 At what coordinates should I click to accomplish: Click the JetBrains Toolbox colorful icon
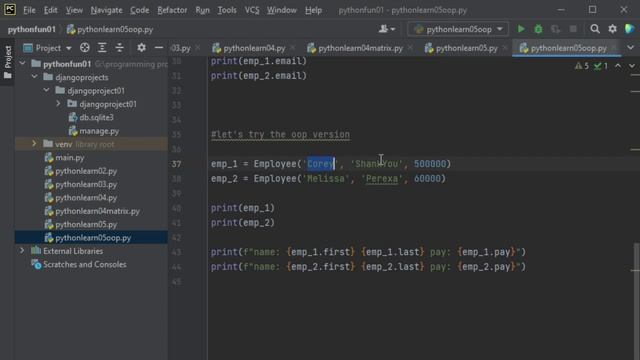[629, 29]
